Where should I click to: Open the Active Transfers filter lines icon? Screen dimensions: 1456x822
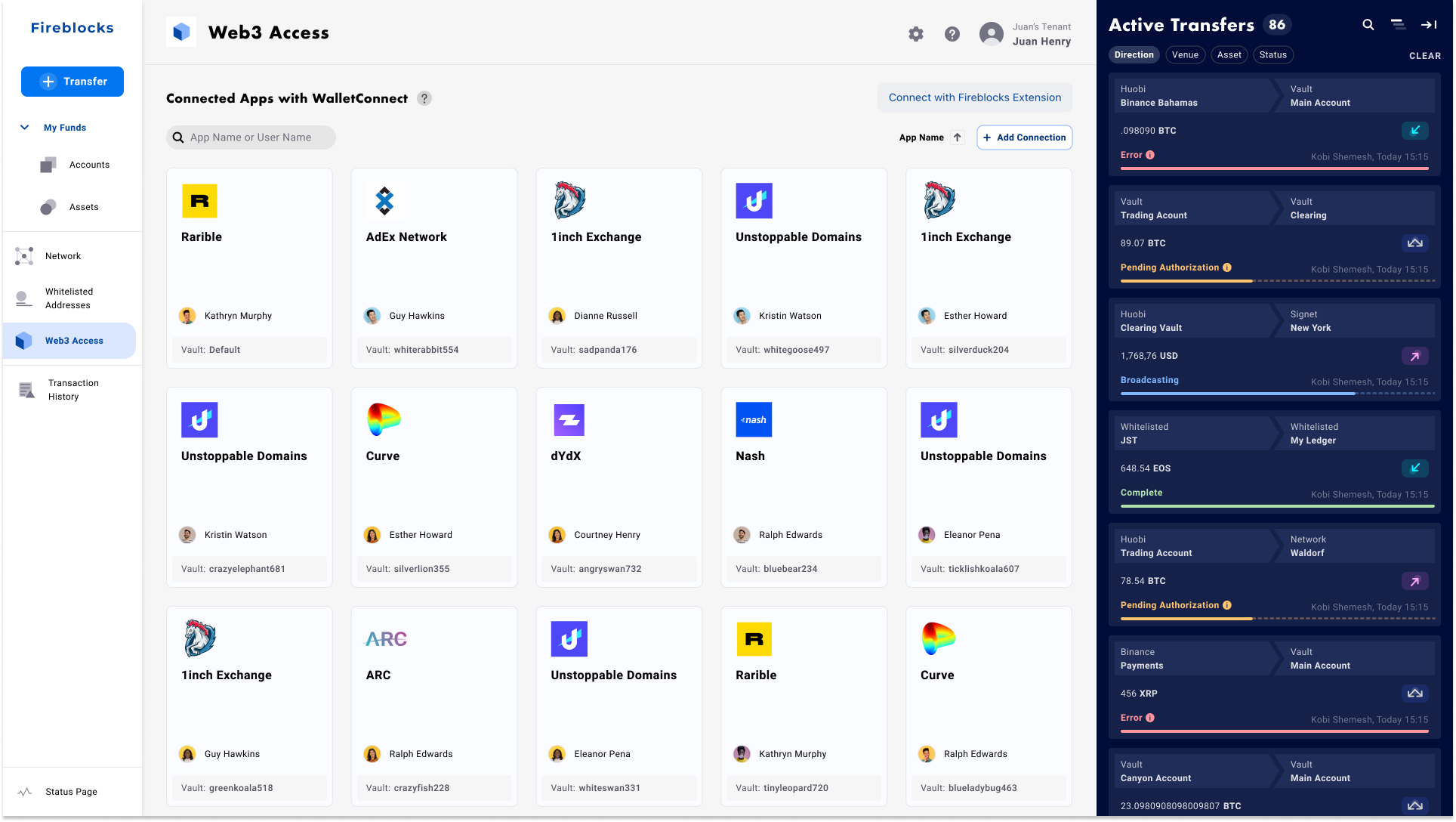pyautogui.click(x=1398, y=25)
